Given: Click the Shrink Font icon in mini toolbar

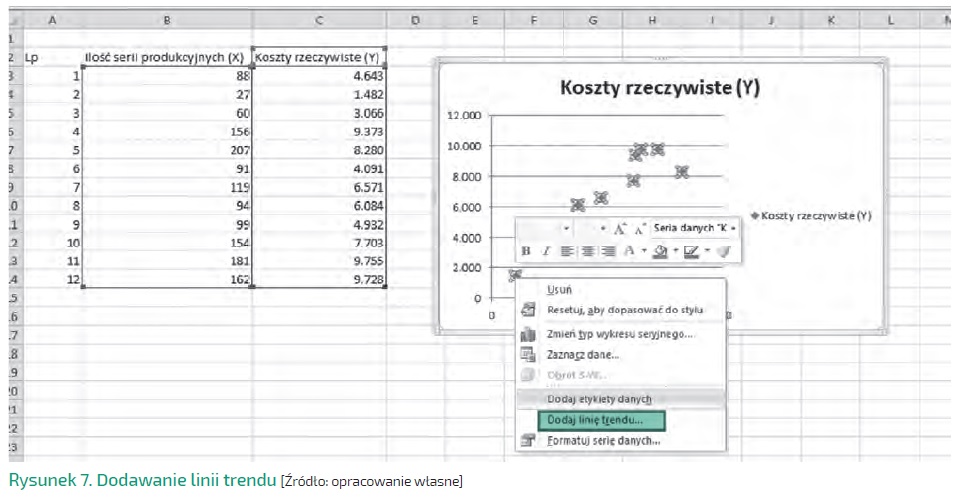Looking at the screenshot, I should (x=640, y=229).
